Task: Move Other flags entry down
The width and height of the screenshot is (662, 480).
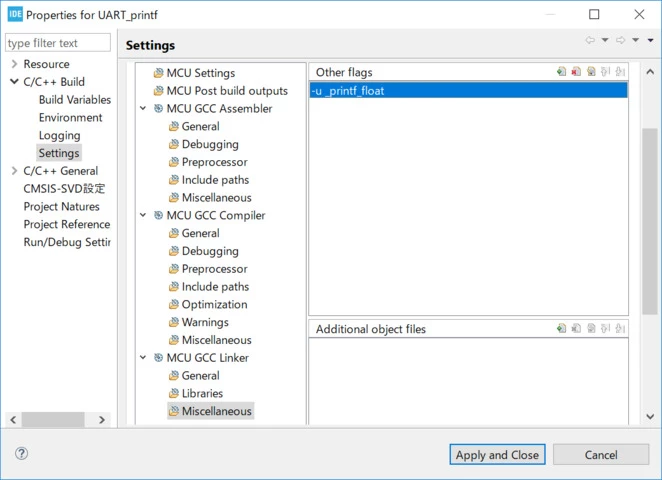Action: [620, 72]
